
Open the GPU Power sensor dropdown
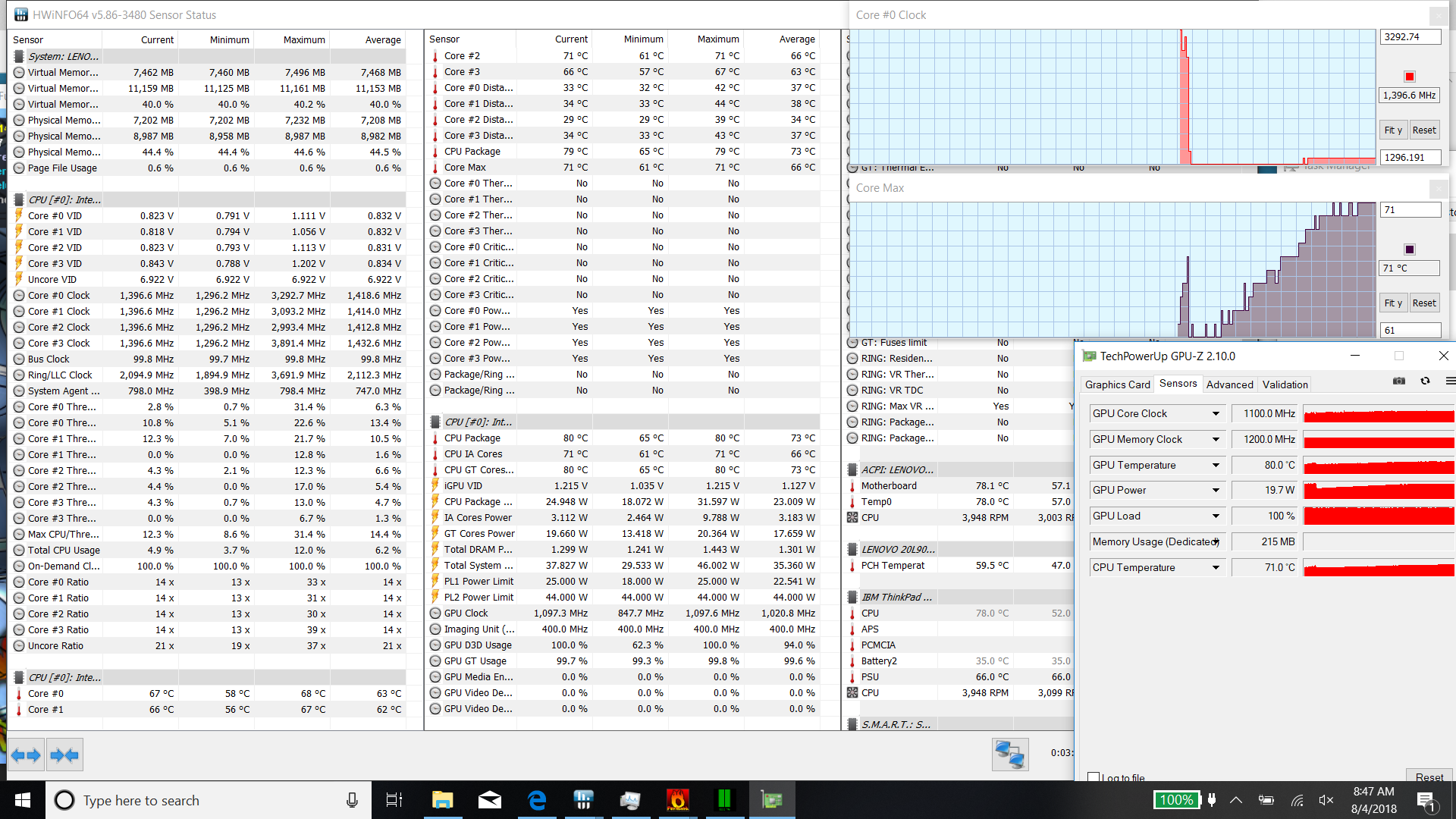point(1216,491)
